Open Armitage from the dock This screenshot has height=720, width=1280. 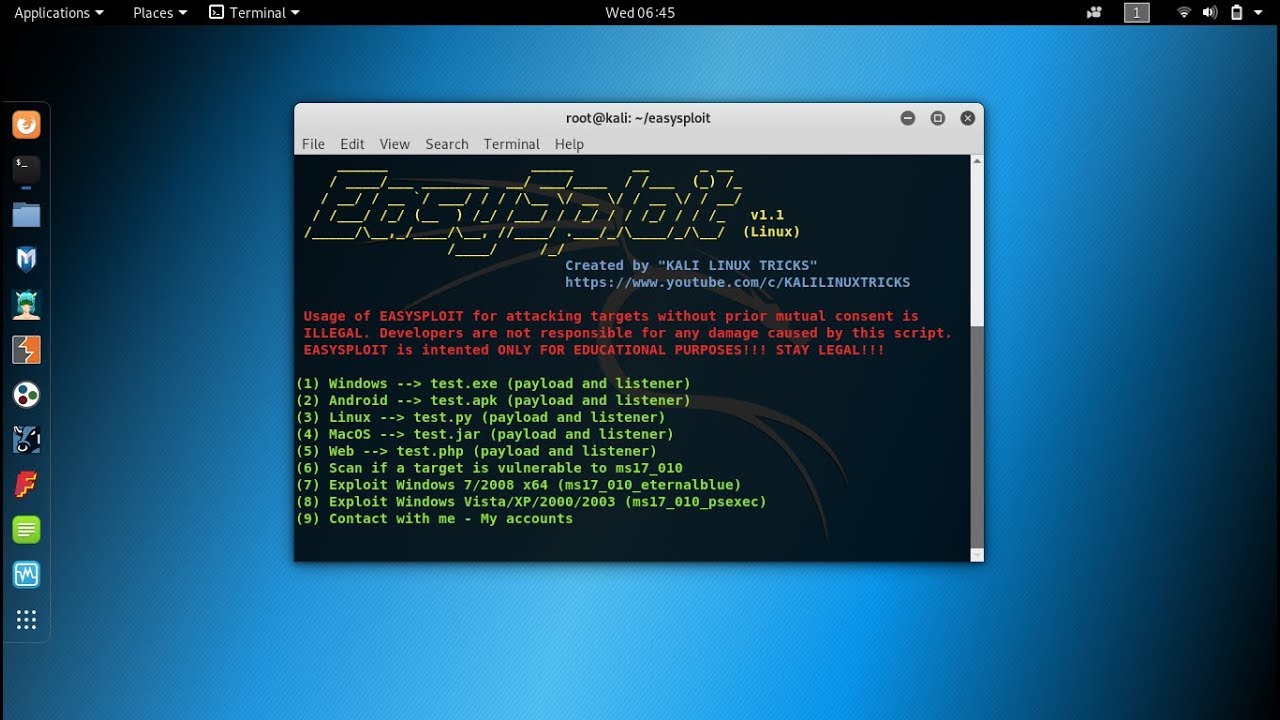25,305
